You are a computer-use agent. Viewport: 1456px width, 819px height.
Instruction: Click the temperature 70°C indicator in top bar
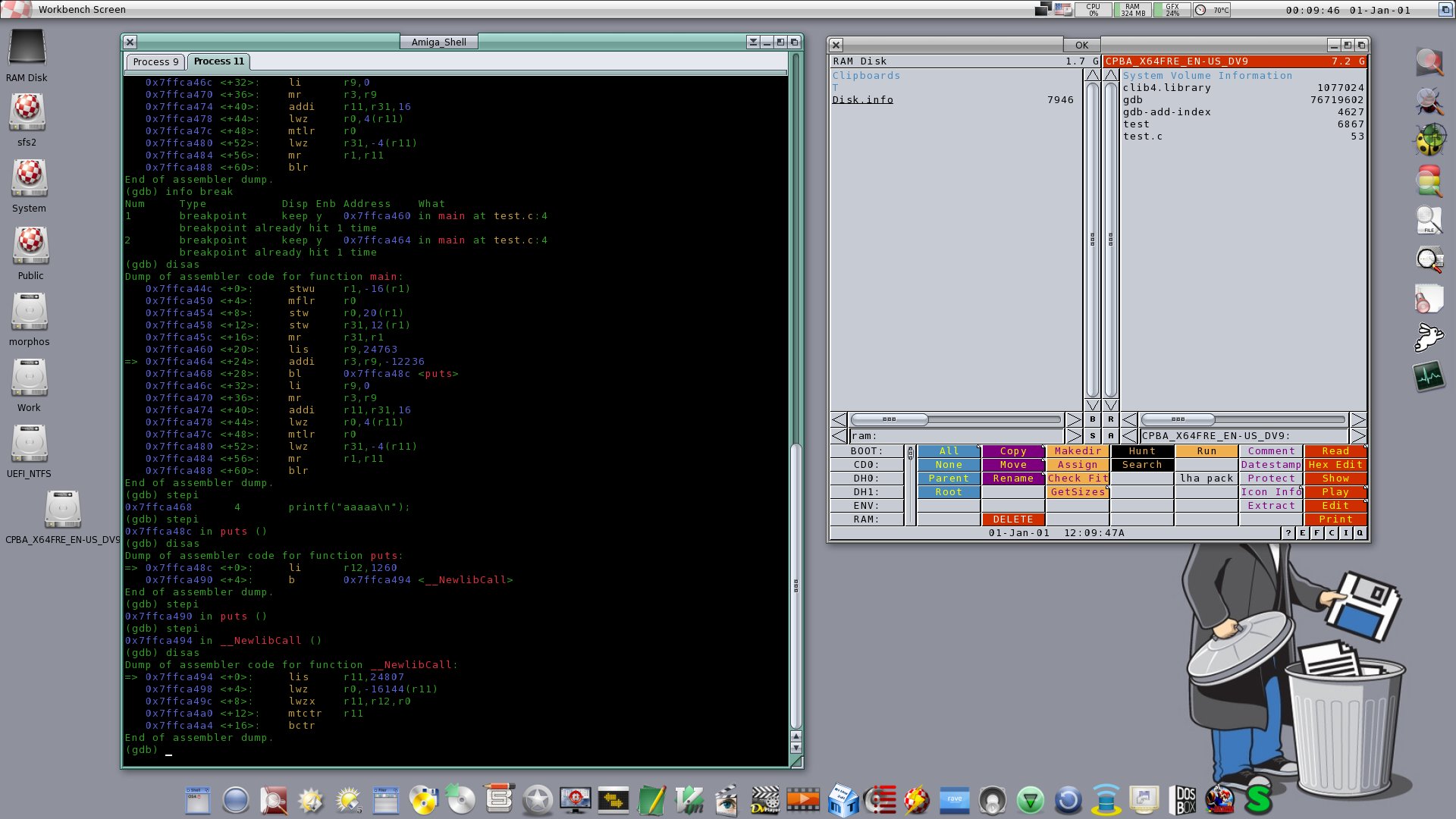[x=1213, y=10]
